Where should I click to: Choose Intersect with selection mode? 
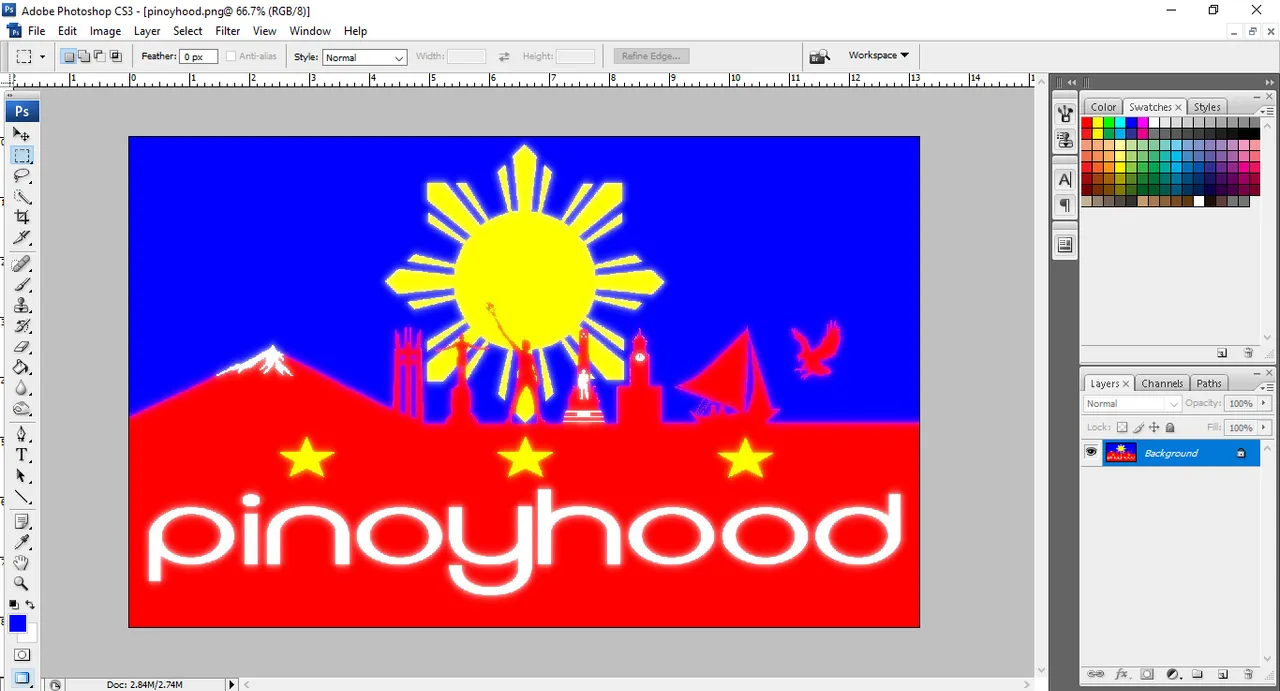115,57
